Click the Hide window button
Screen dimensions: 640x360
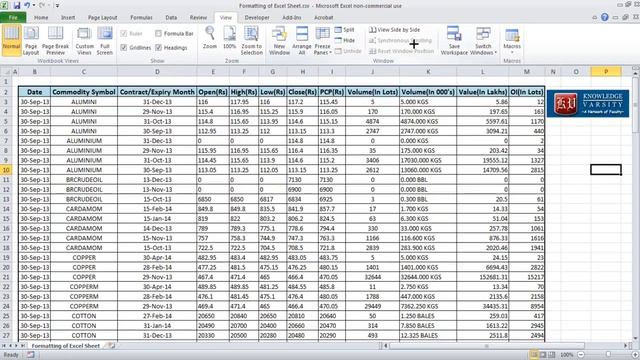coord(344,40)
